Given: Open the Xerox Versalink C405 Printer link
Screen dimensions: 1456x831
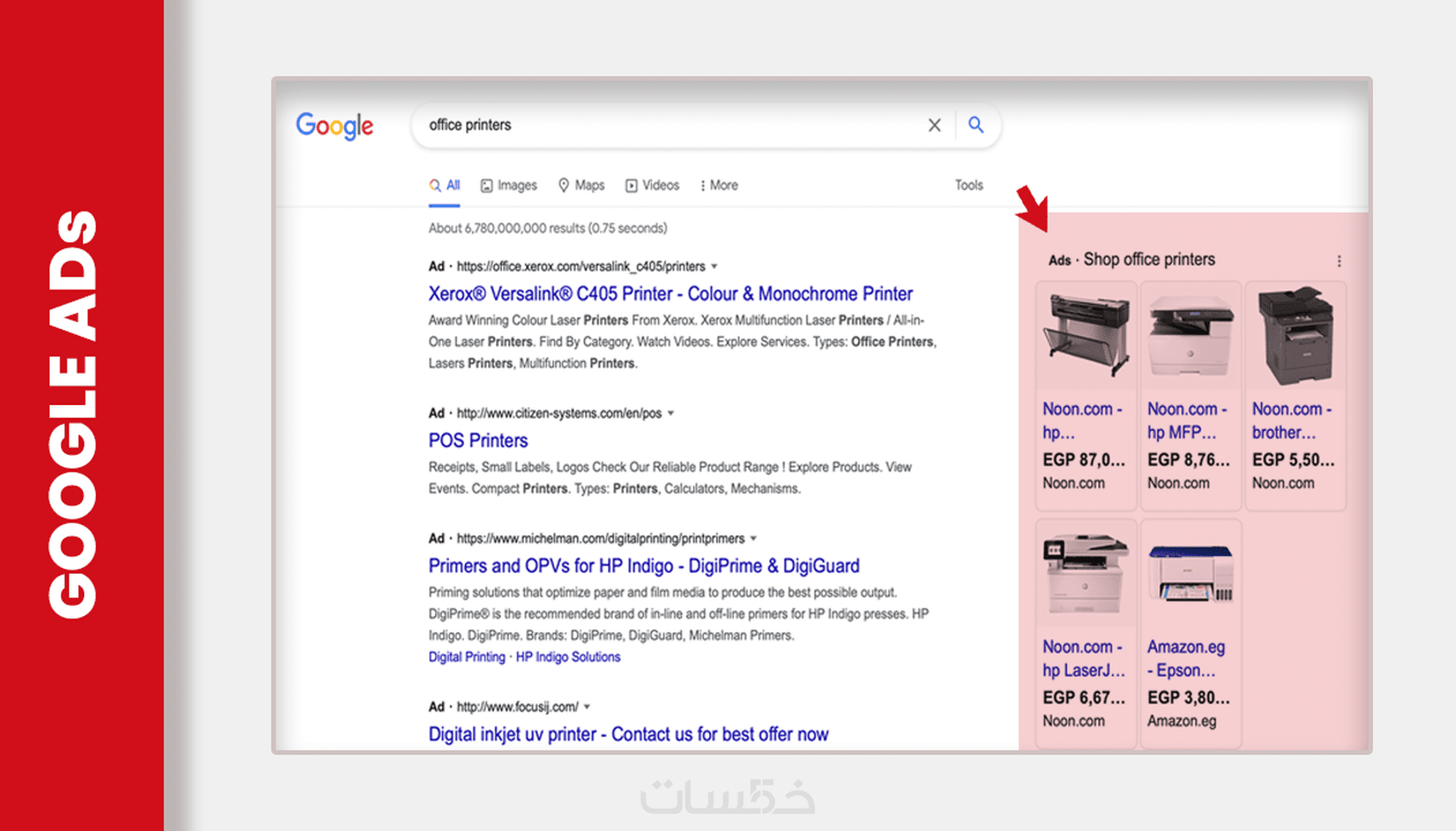Looking at the screenshot, I should [670, 294].
